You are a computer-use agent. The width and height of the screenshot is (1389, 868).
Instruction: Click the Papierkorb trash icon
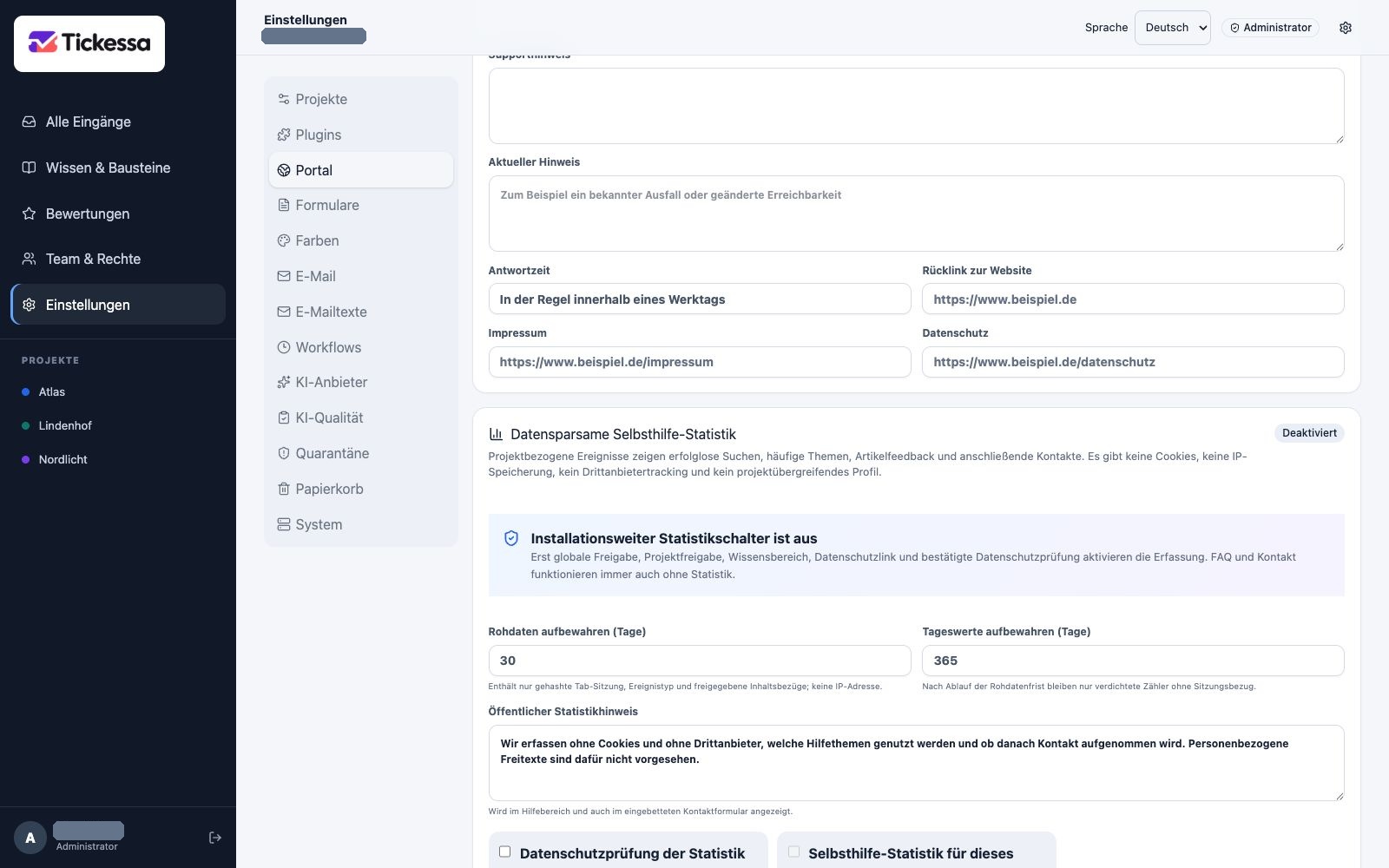pyautogui.click(x=284, y=489)
